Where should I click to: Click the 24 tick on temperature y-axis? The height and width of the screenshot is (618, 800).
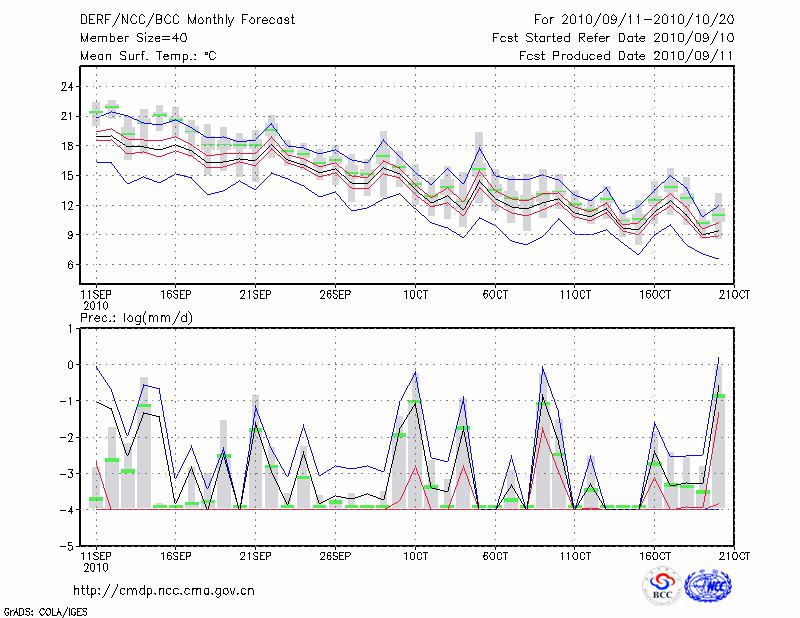tap(67, 87)
